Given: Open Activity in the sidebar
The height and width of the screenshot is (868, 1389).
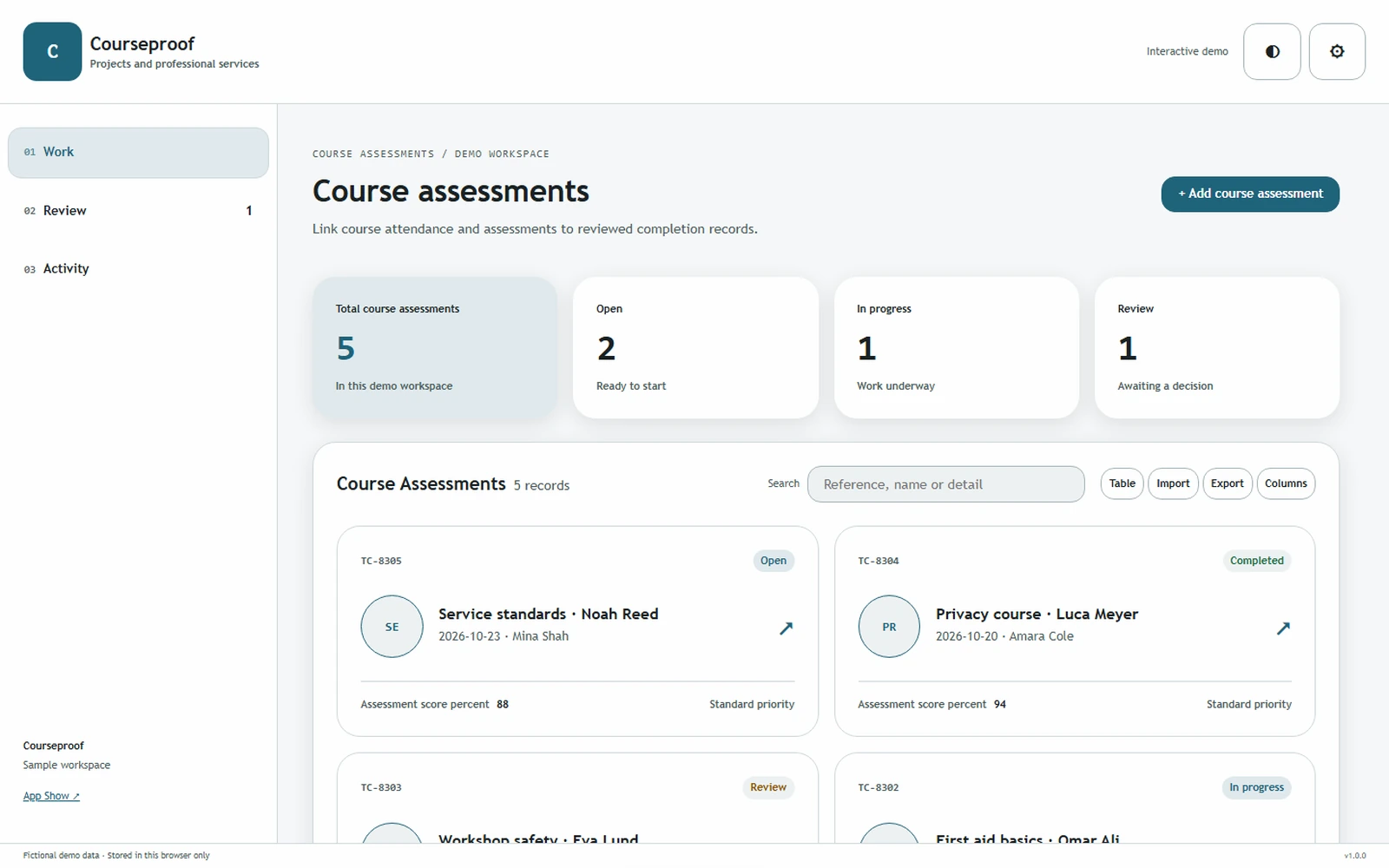Looking at the screenshot, I should pyautogui.click(x=138, y=269).
